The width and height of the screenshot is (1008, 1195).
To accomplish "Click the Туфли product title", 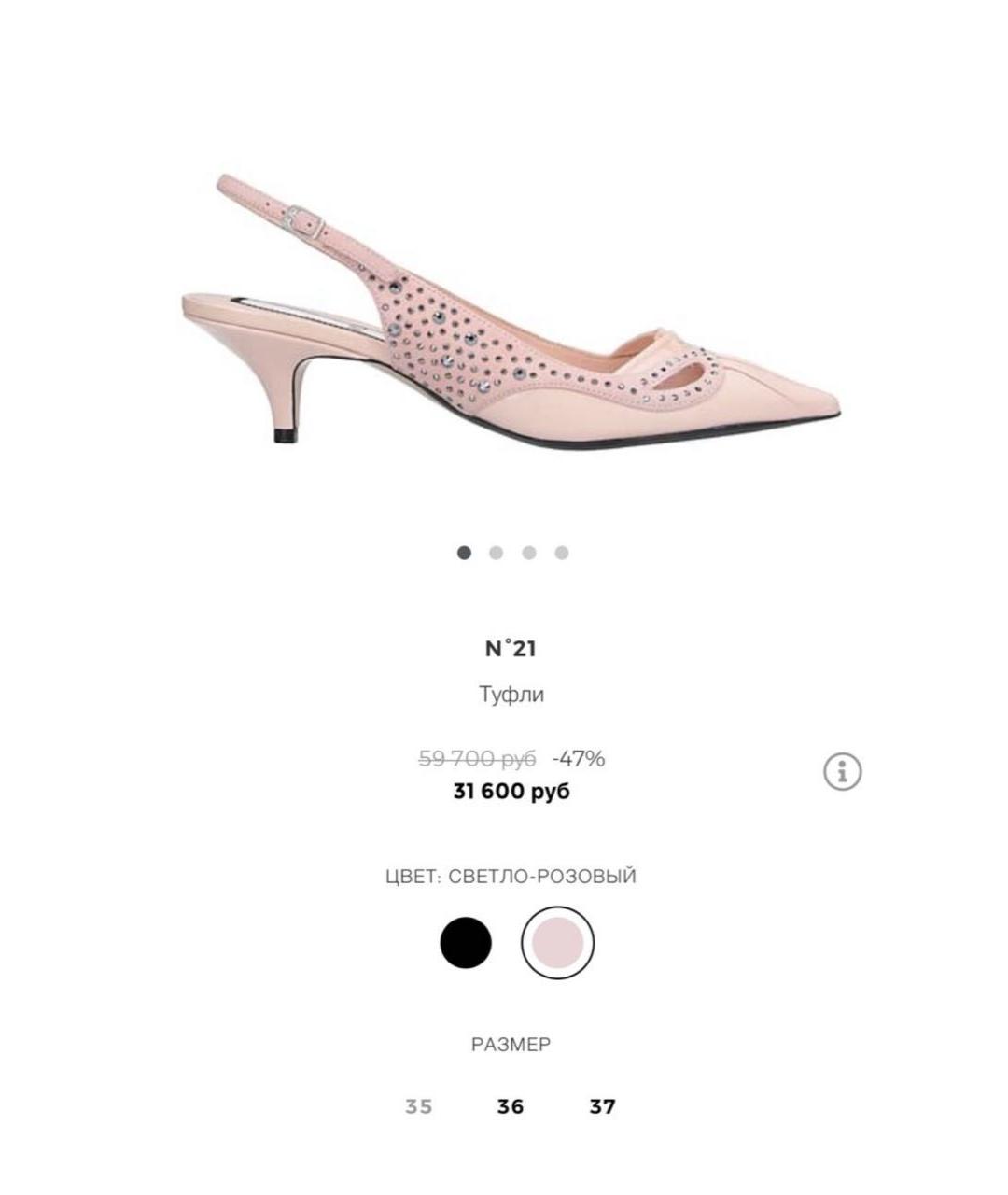I will [x=511, y=695].
